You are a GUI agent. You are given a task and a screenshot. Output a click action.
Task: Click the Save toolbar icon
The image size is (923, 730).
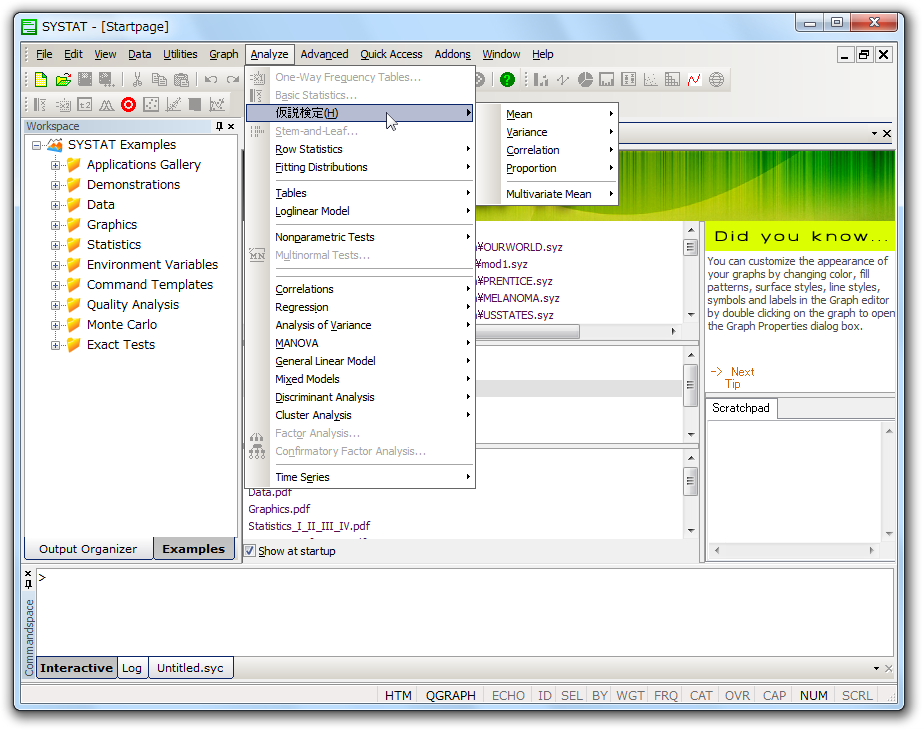(85, 79)
